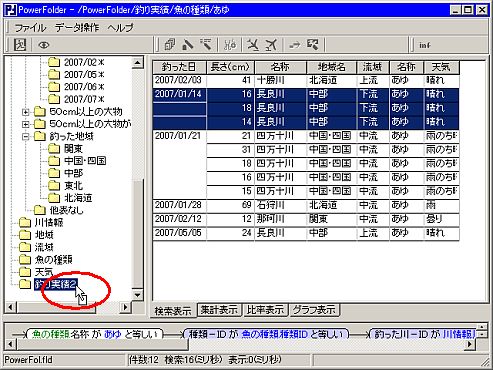Click the 石狩川 cell

tap(280, 206)
